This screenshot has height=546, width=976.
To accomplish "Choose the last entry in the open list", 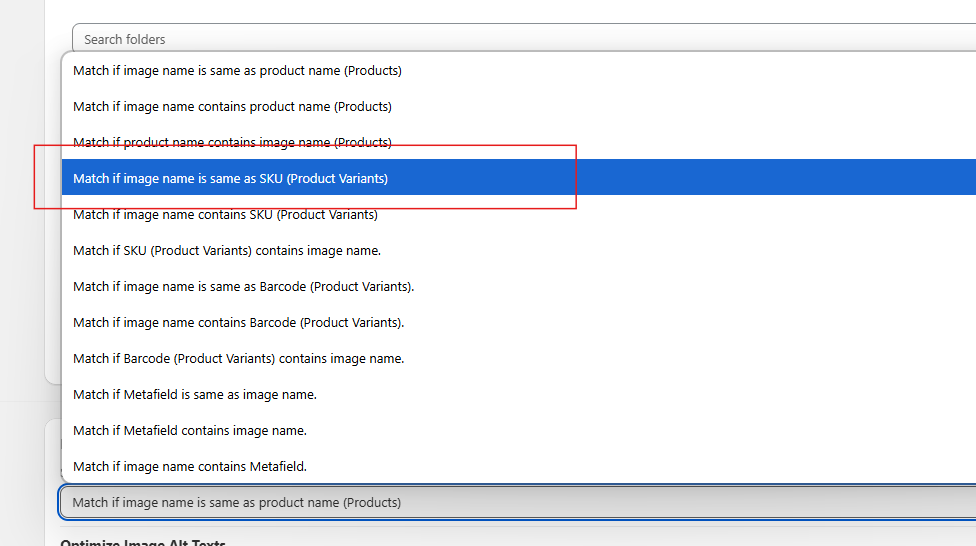I will tap(190, 467).
